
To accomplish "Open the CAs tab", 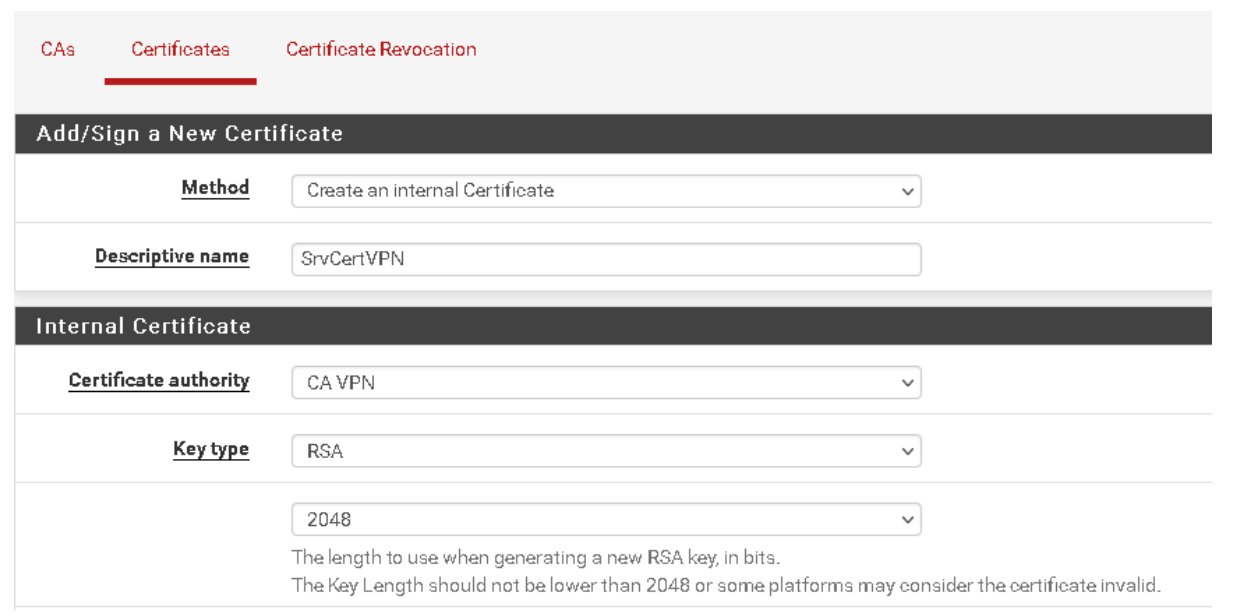I will coord(57,49).
